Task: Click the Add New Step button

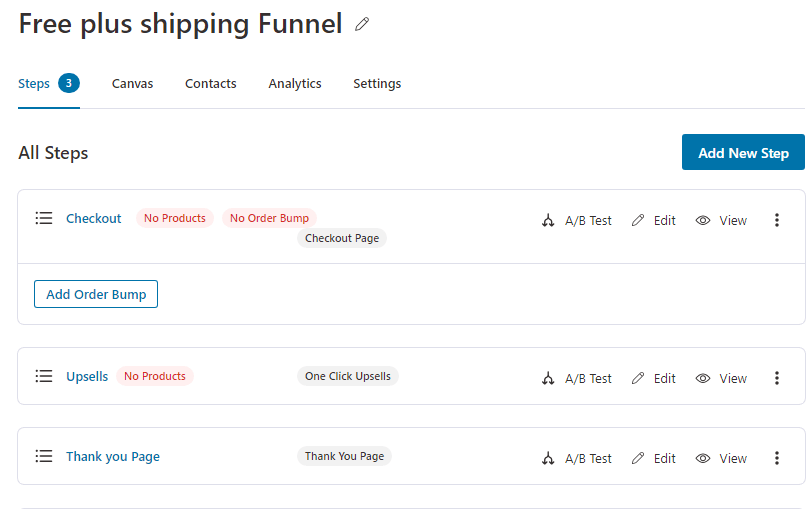Action: click(x=743, y=152)
